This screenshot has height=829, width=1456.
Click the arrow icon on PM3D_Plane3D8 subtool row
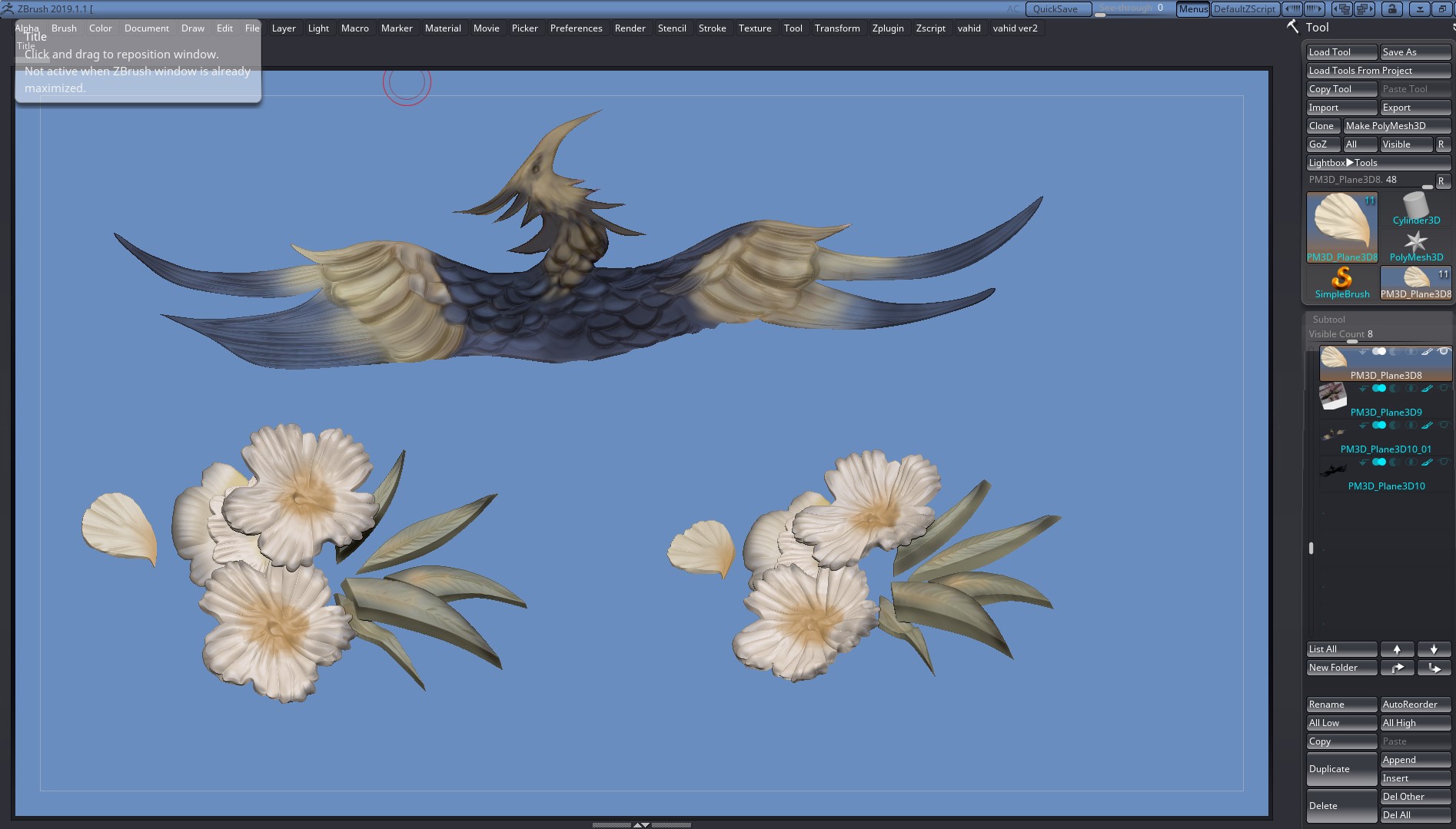click(x=1363, y=352)
